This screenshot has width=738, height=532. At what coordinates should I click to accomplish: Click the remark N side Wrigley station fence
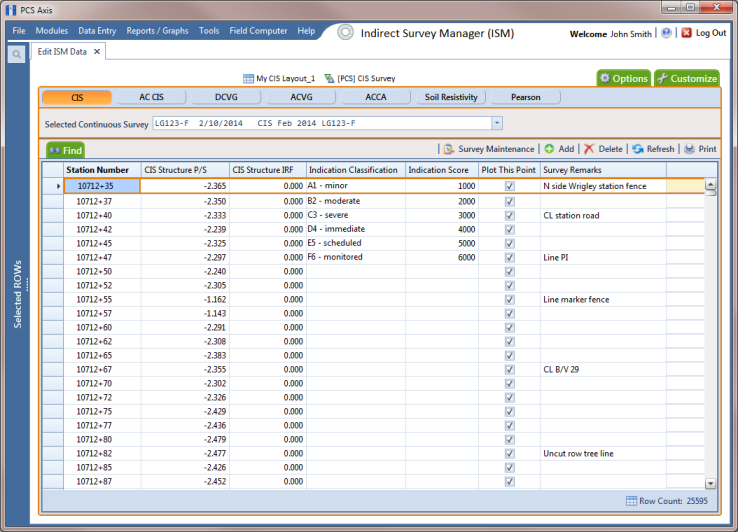595,186
